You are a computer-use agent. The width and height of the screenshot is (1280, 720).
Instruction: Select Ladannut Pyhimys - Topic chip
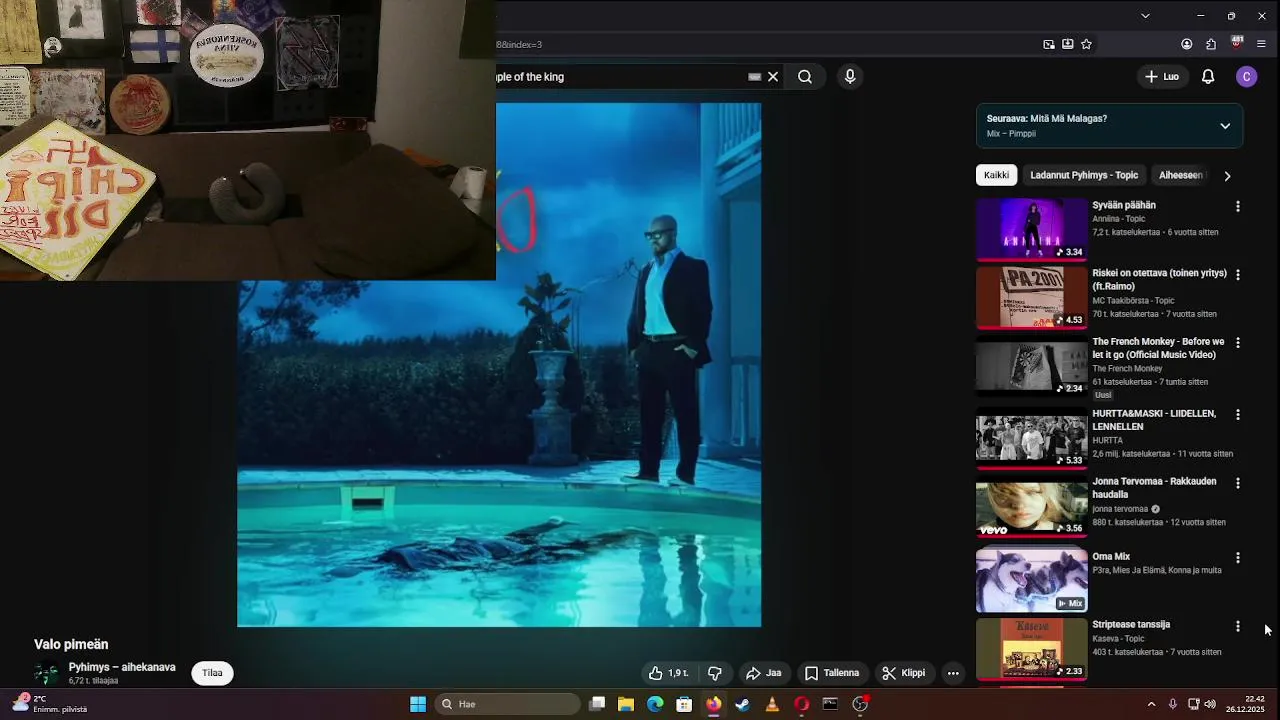1084,175
